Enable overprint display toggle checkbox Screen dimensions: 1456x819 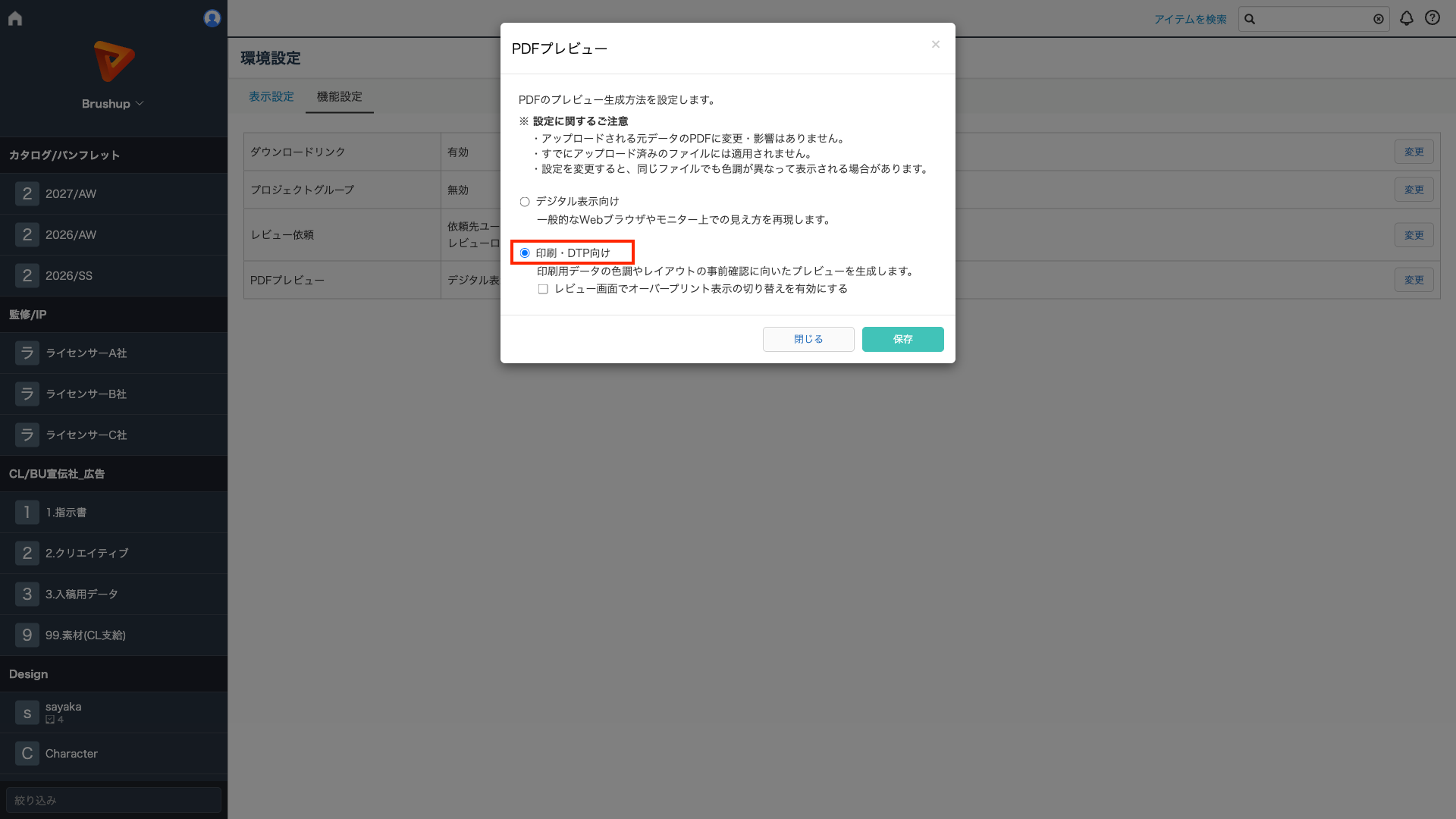coord(543,289)
